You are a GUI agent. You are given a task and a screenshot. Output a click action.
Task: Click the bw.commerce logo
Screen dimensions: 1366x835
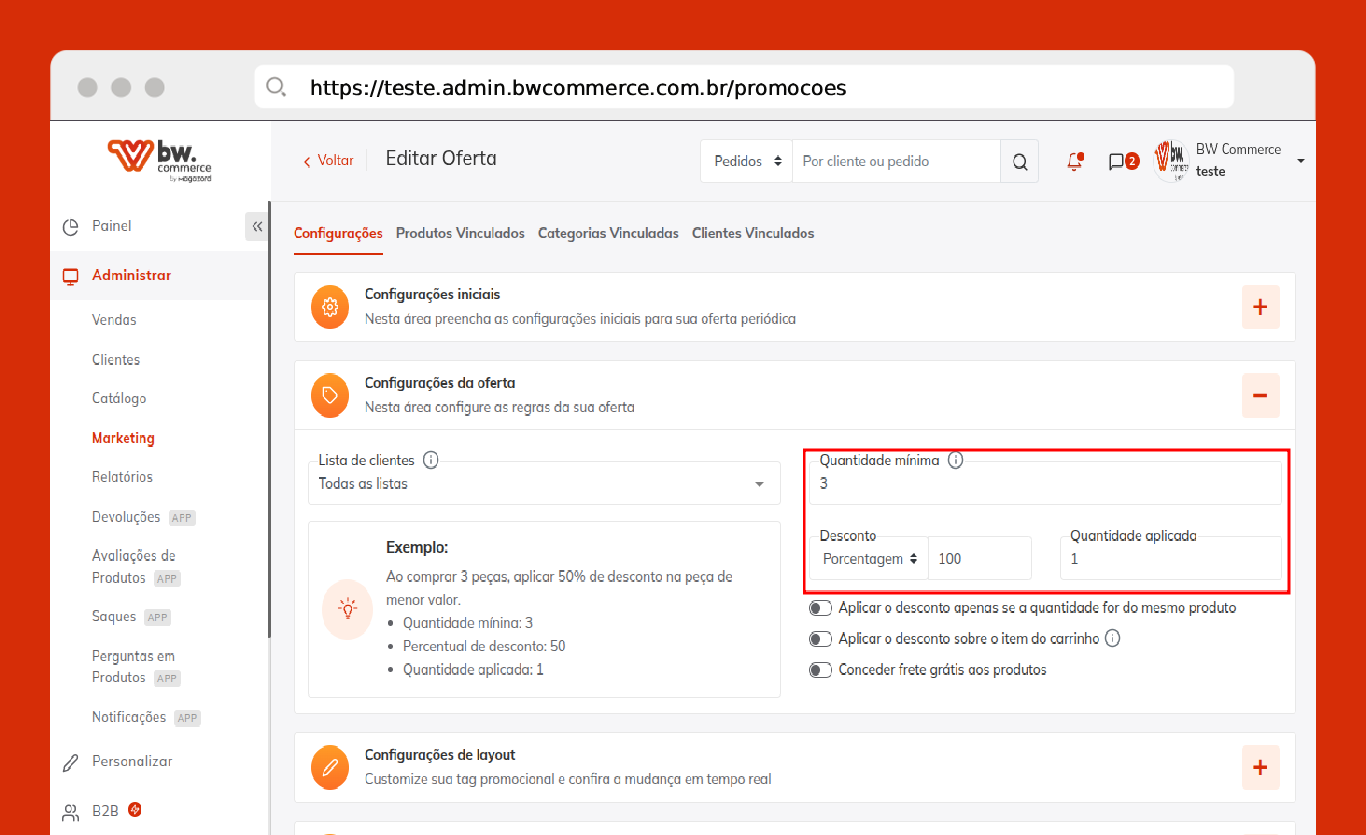click(160, 160)
